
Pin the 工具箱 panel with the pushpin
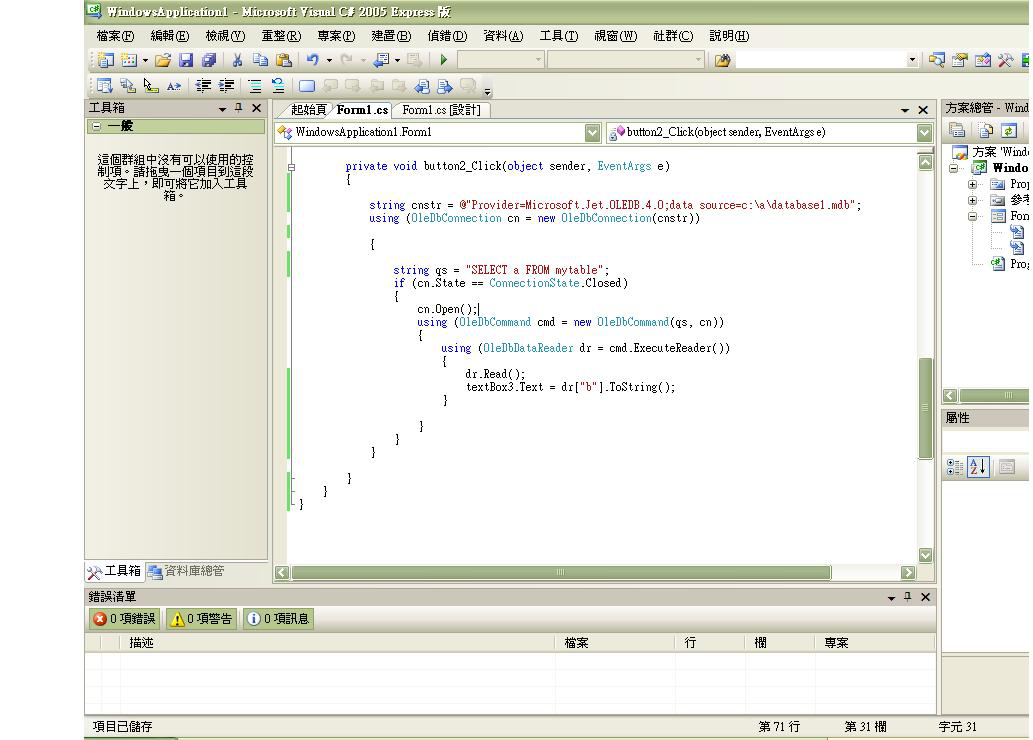[x=238, y=107]
